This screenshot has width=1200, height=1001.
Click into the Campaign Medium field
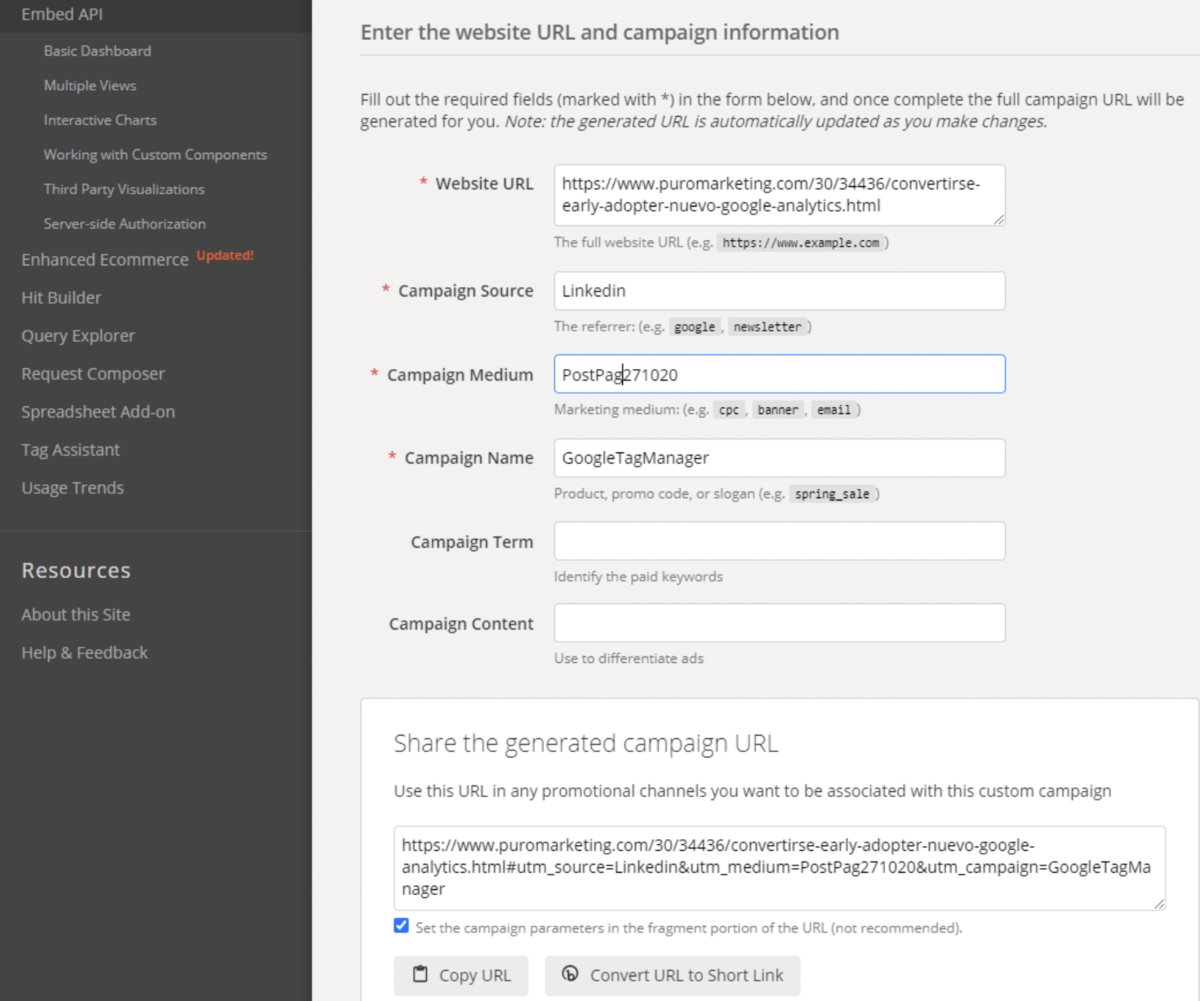(x=780, y=374)
